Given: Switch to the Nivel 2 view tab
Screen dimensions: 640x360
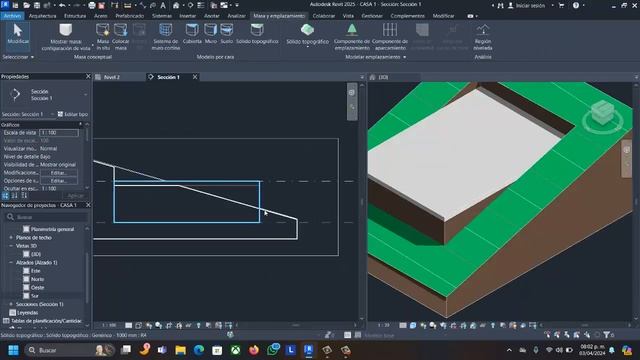Looking at the screenshot, I should pyautogui.click(x=111, y=77).
